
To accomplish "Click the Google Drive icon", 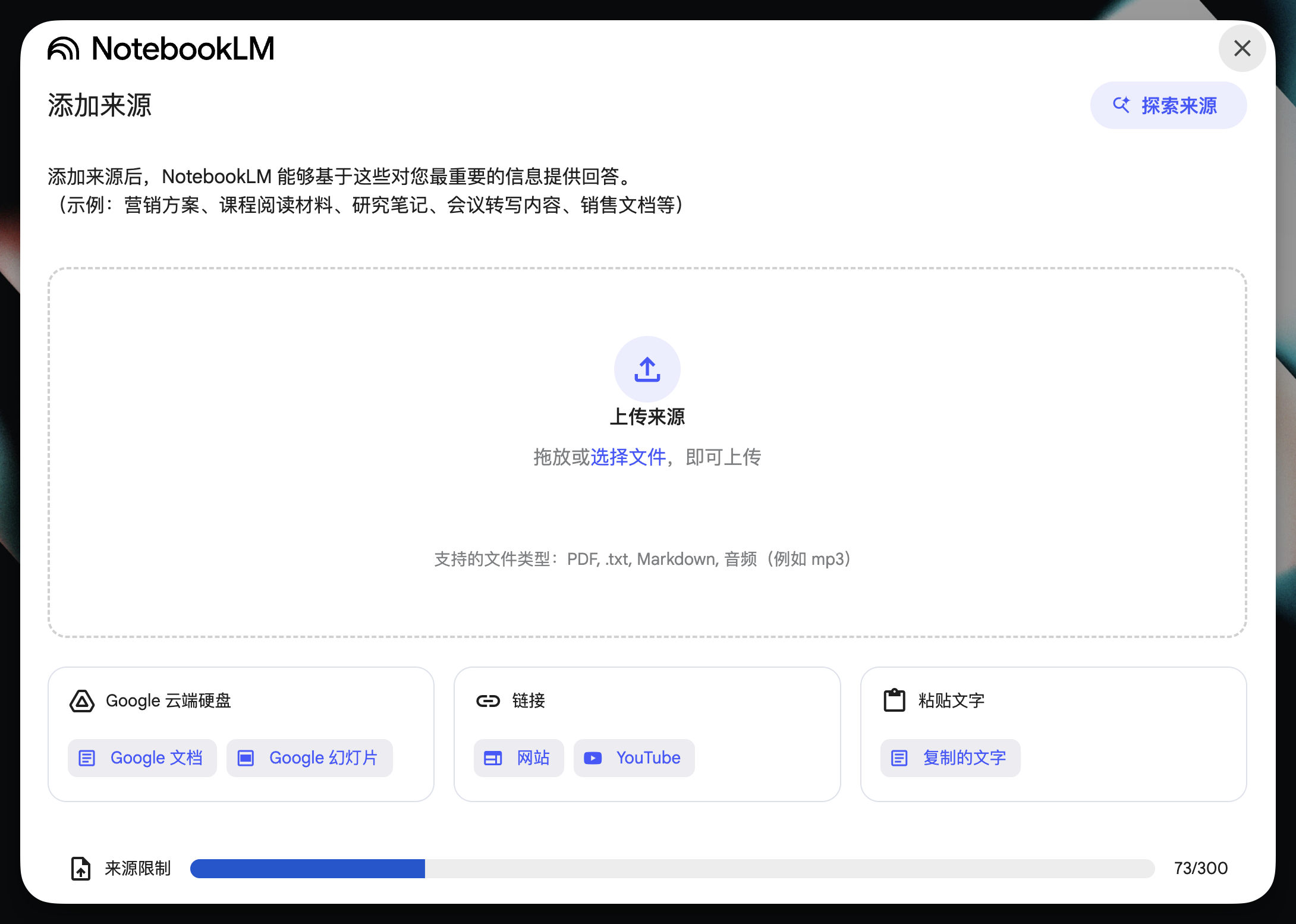I will coord(82,701).
